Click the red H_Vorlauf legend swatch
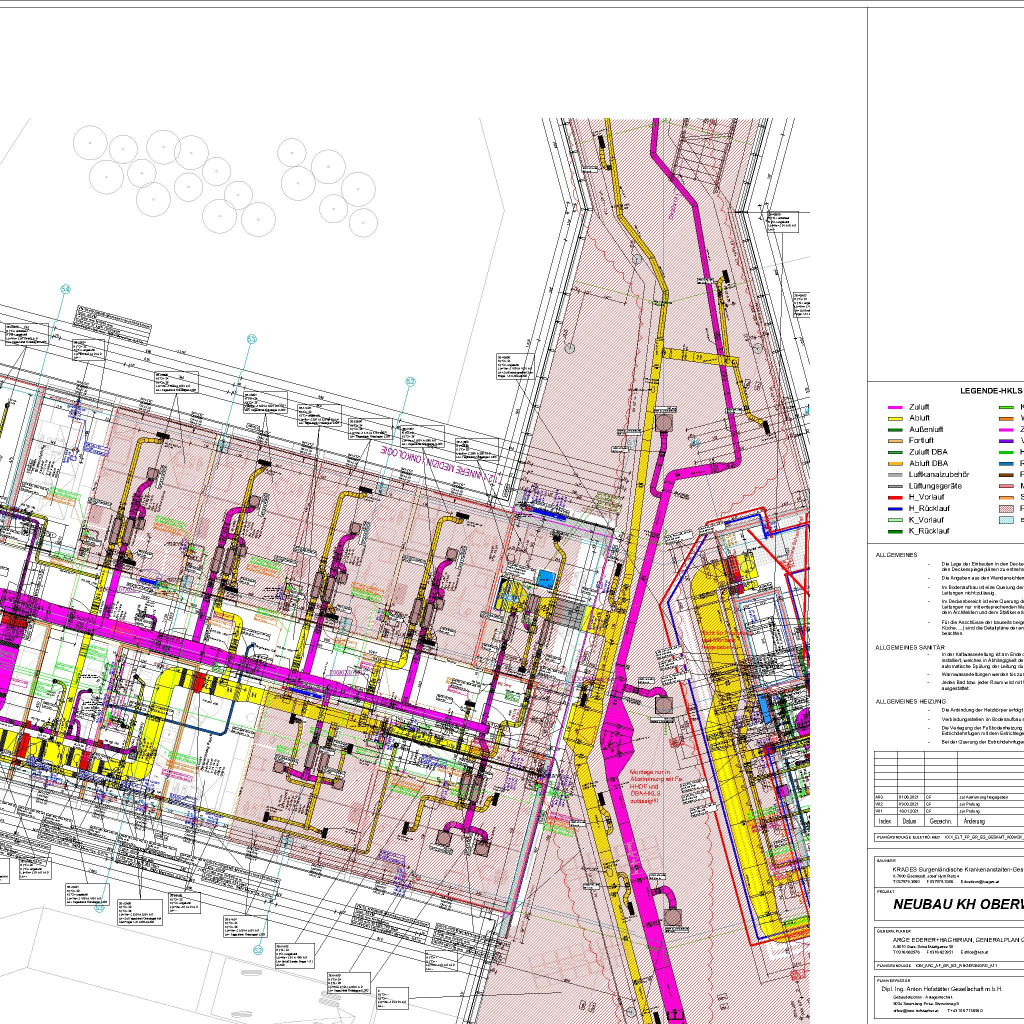 pos(895,496)
